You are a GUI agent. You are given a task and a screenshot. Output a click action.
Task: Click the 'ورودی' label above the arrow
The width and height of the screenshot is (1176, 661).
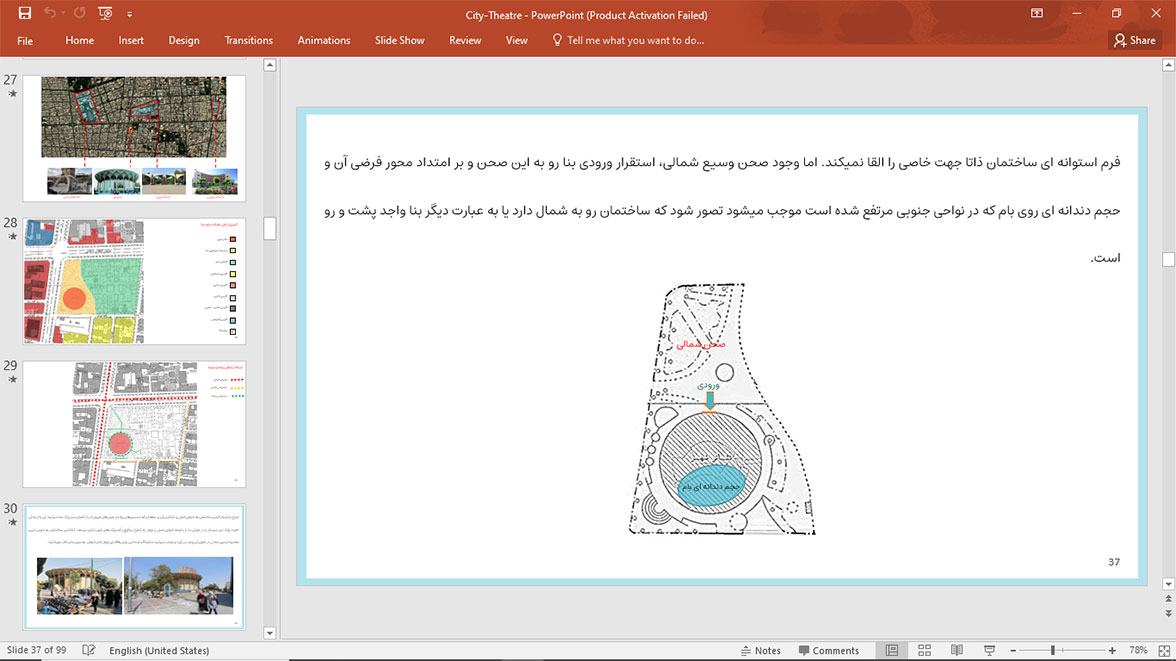click(708, 385)
